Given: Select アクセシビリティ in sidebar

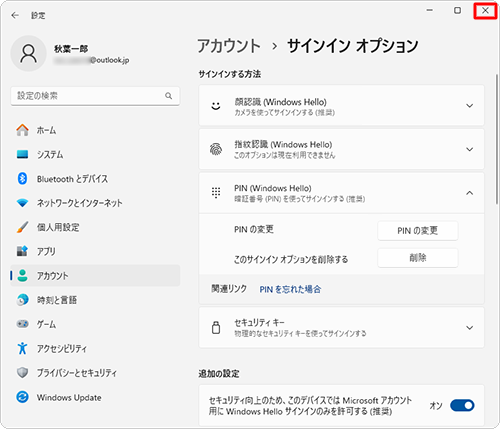Looking at the screenshot, I should [95, 348].
